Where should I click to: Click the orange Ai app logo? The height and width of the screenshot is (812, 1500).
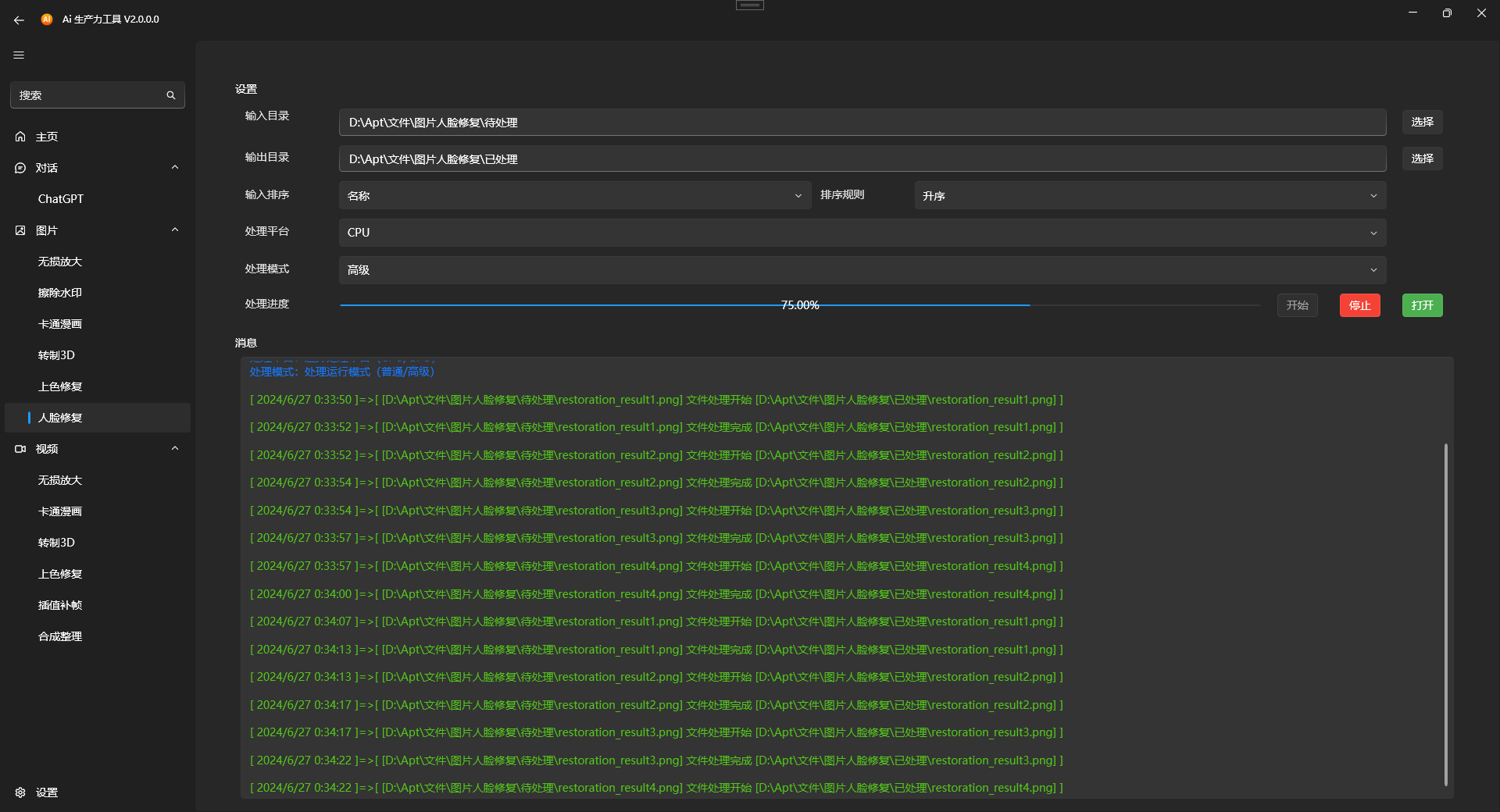(47, 19)
